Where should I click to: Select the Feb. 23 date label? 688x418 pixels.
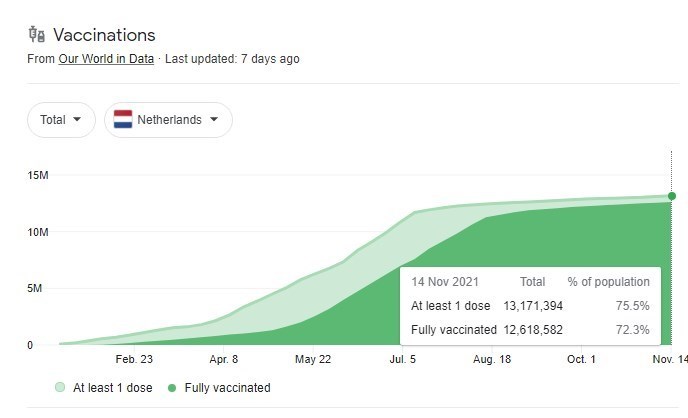[x=134, y=359]
